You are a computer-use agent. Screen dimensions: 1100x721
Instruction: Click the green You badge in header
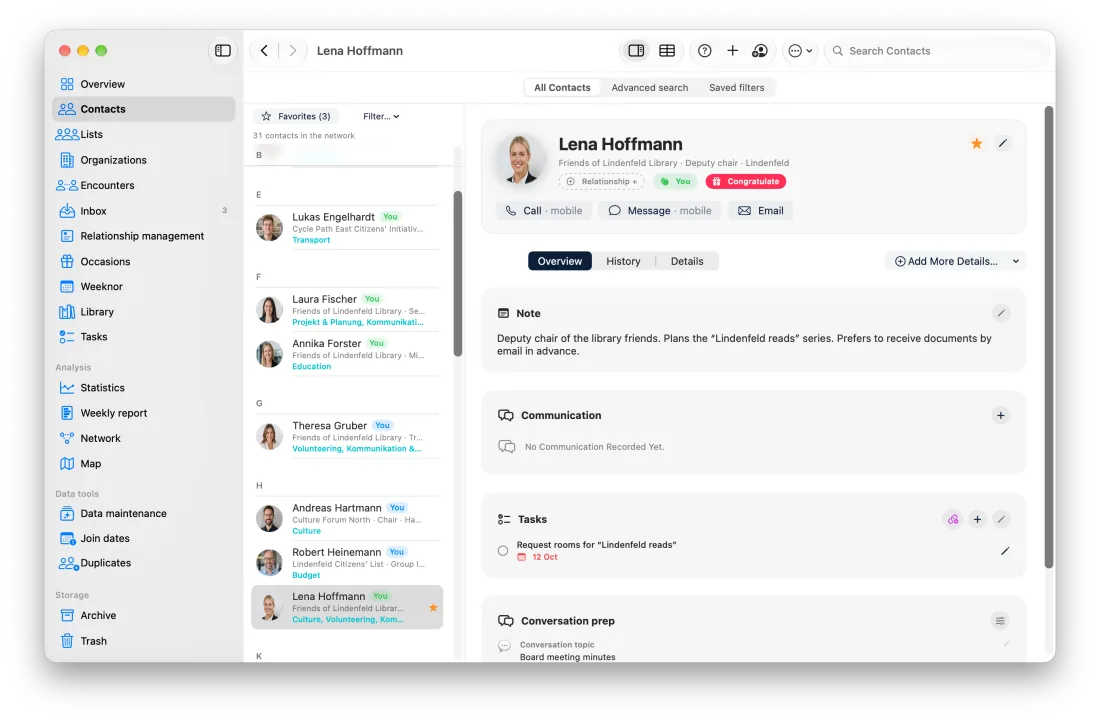point(676,182)
